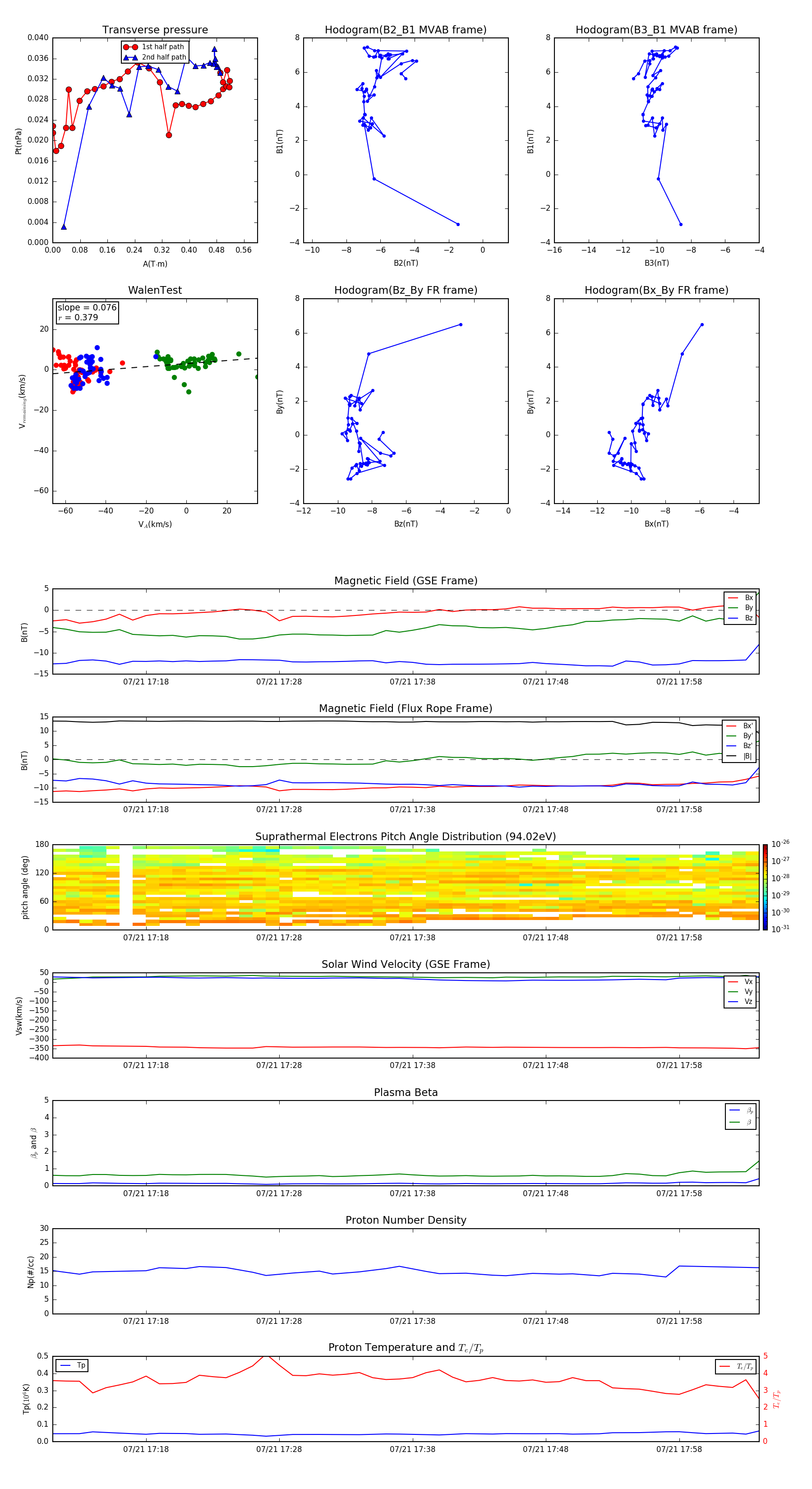This screenshot has width=812, height=1489.
Task: Click the 'Hodogram(B3_B1 MVAB frame)' title
Action: point(656,30)
